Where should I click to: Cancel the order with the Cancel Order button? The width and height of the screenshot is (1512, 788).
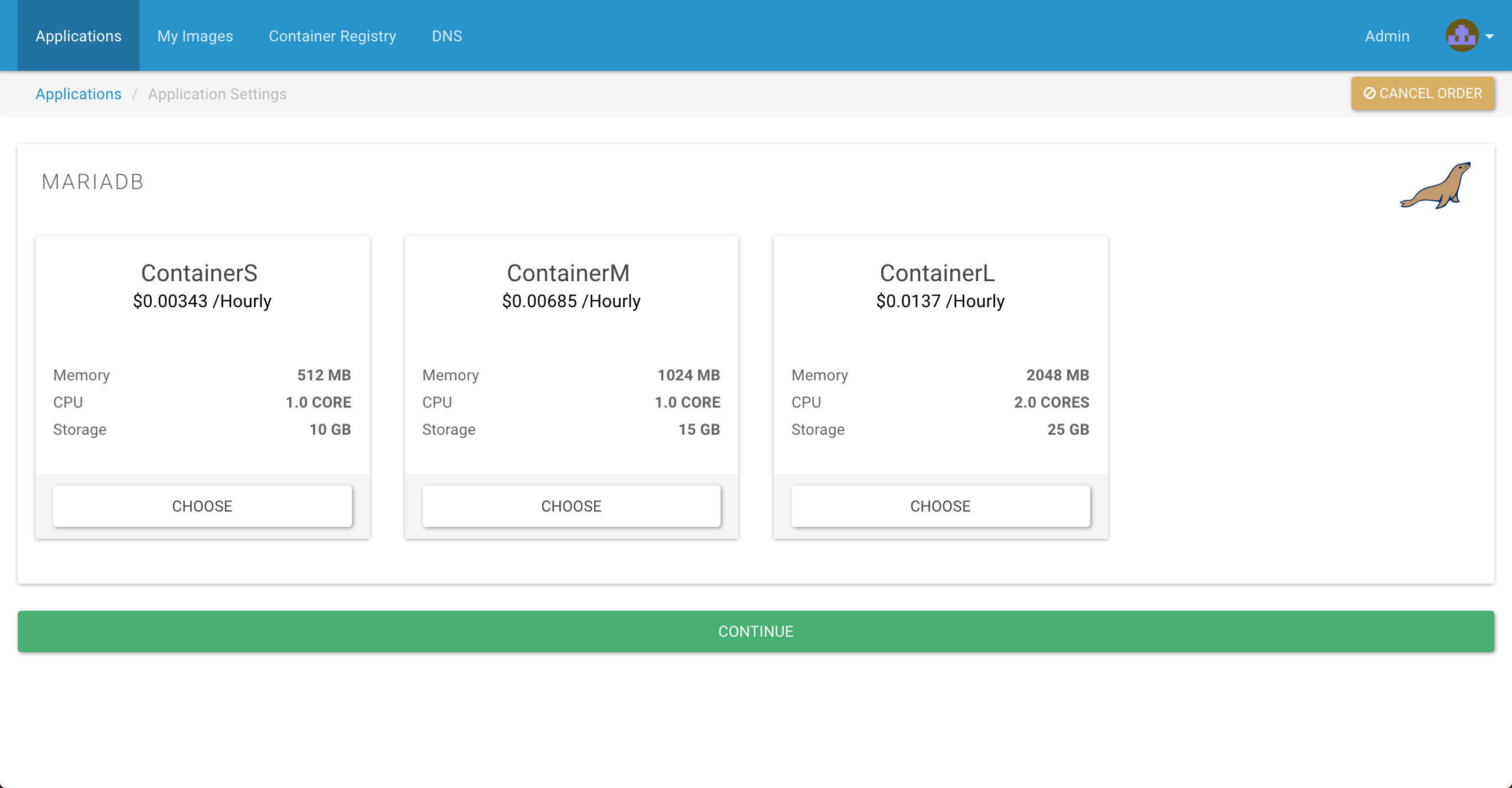click(x=1423, y=93)
